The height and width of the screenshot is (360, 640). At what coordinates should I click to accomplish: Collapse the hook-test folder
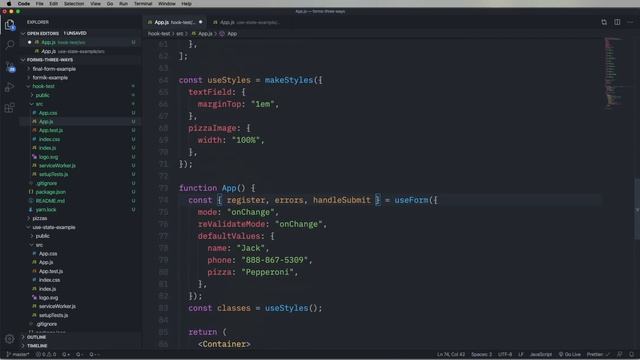click(x=43, y=86)
